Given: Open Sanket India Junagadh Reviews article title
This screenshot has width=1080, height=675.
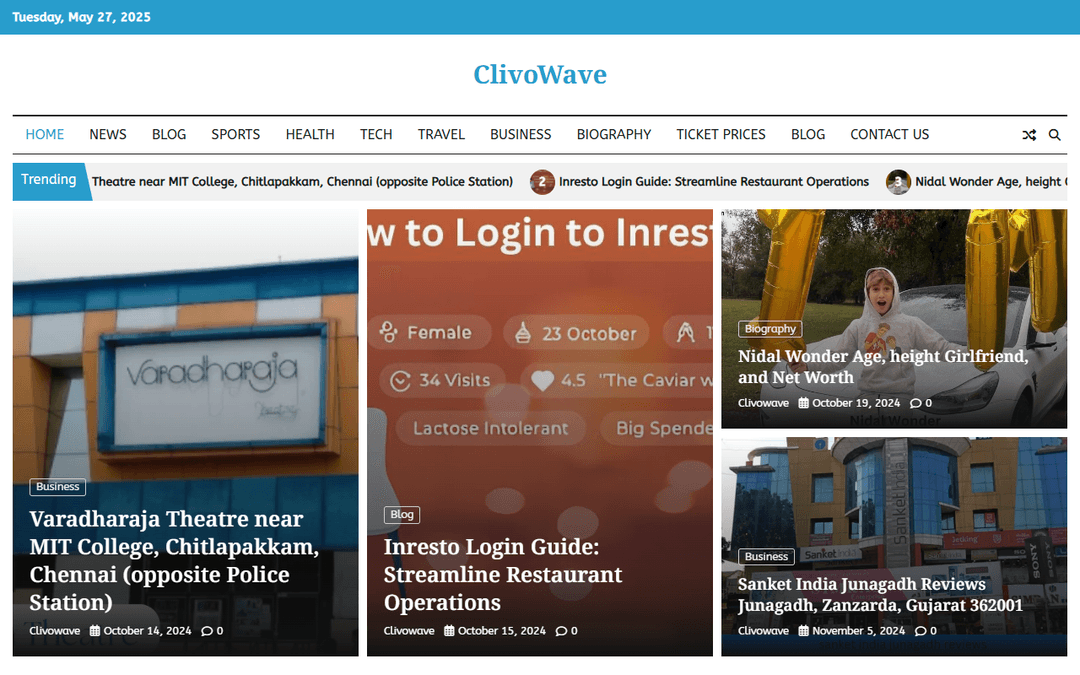Looking at the screenshot, I should (x=880, y=594).
